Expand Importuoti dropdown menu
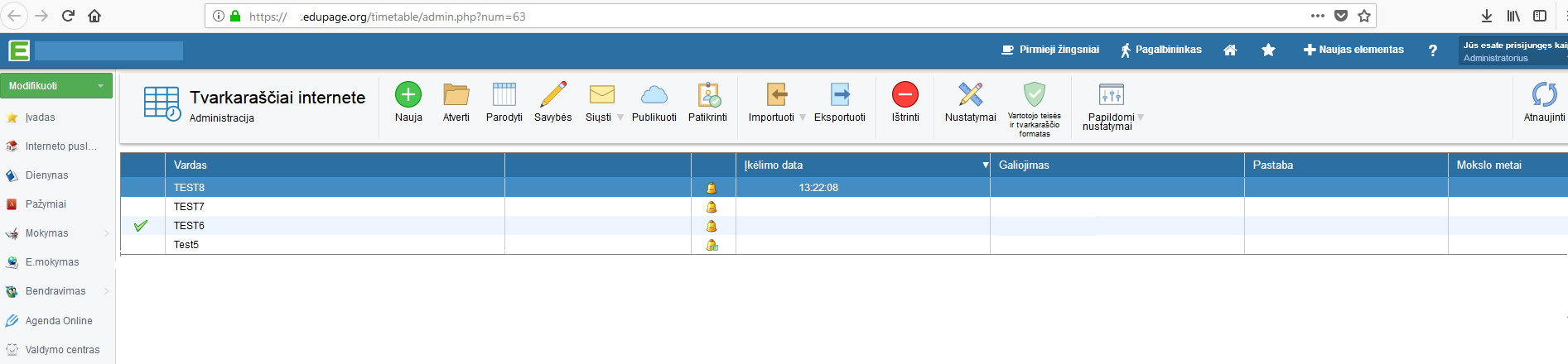 click(x=803, y=117)
